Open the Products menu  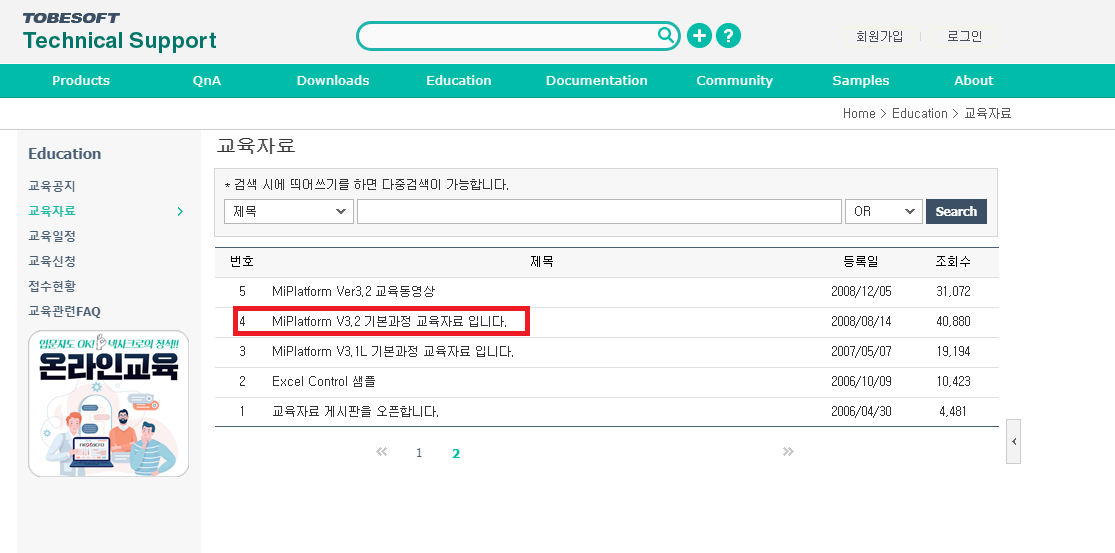click(x=81, y=80)
